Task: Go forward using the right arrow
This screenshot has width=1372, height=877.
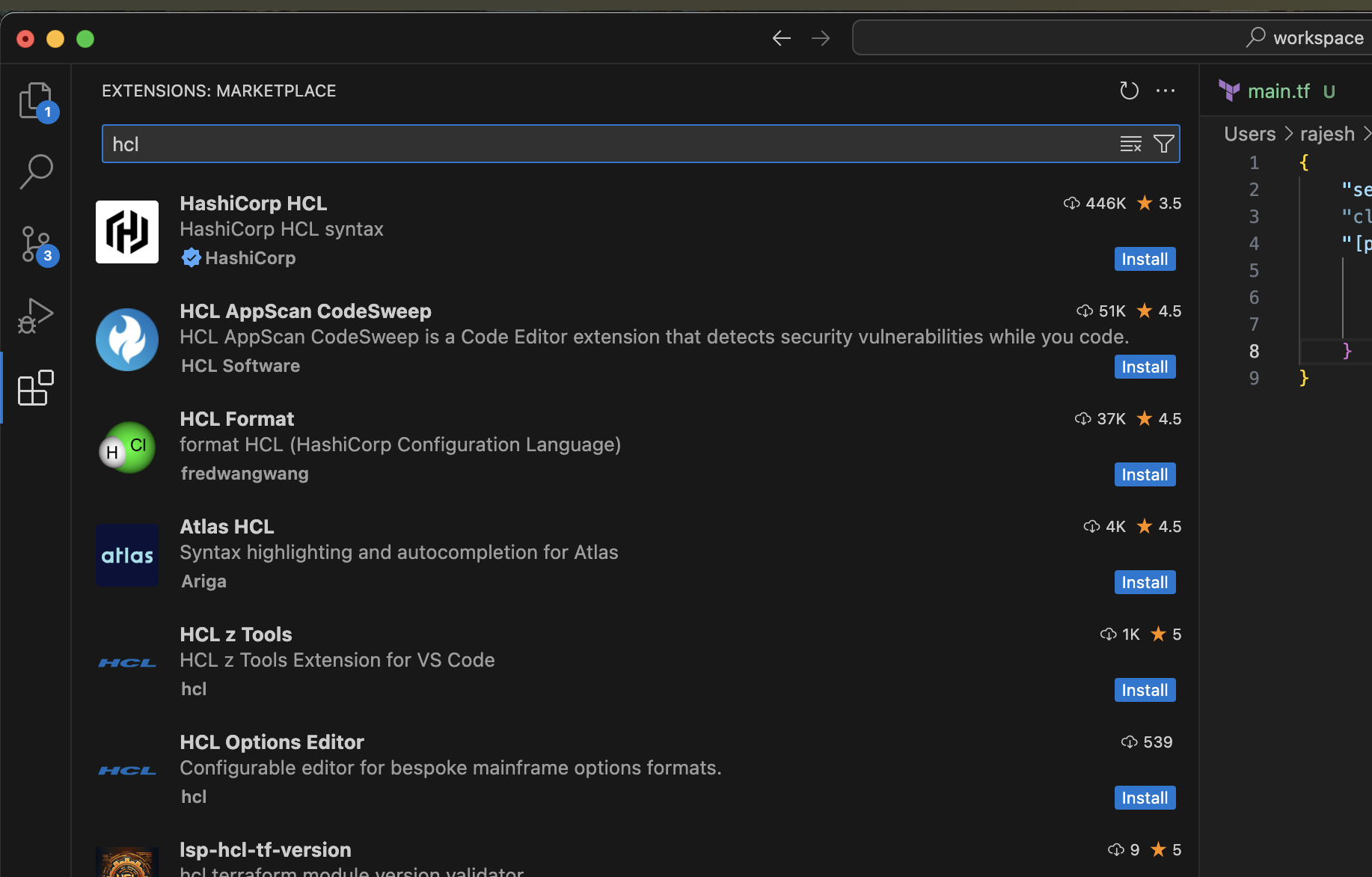Action: tap(821, 38)
